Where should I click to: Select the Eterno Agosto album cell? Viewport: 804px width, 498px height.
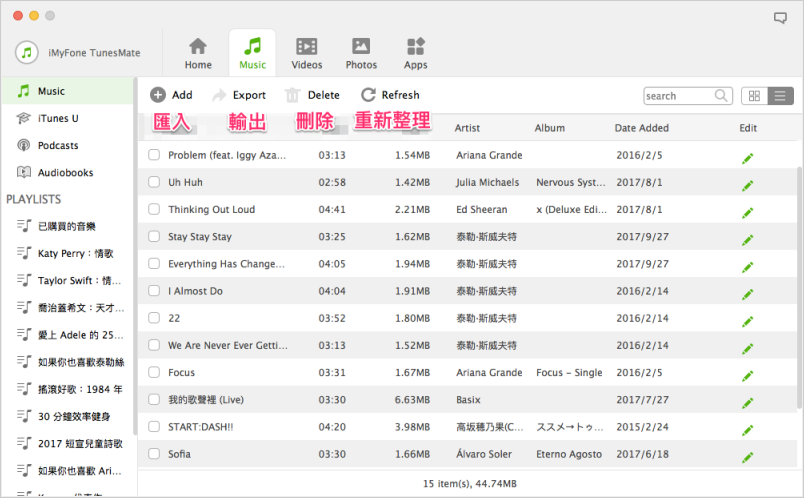(569, 454)
